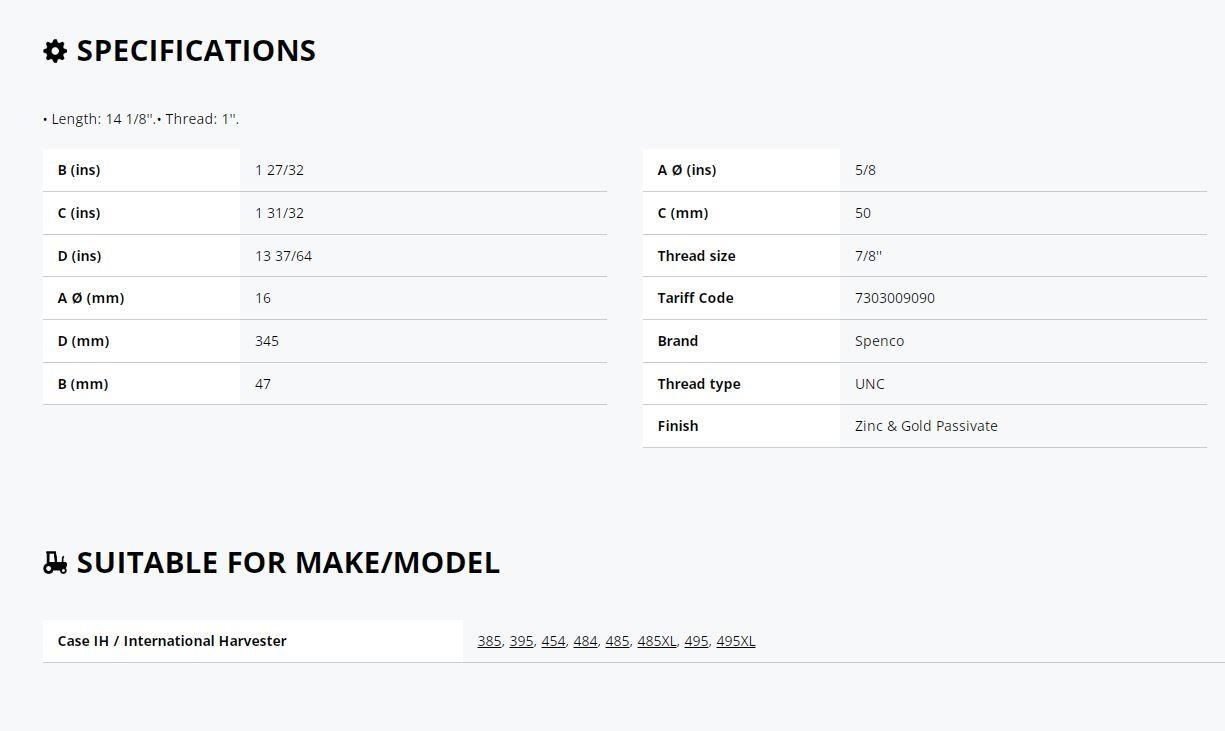The image size is (1225, 731).
Task: Click the gear icon beside Specifications
Action: pyautogui.click(x=55, y=51)
